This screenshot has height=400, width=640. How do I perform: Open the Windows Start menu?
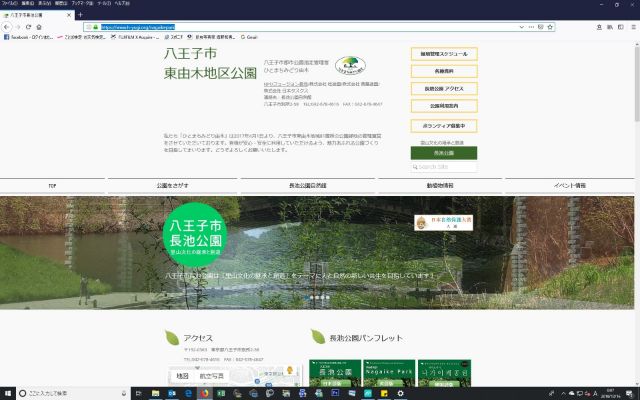[x=8, y=393]
